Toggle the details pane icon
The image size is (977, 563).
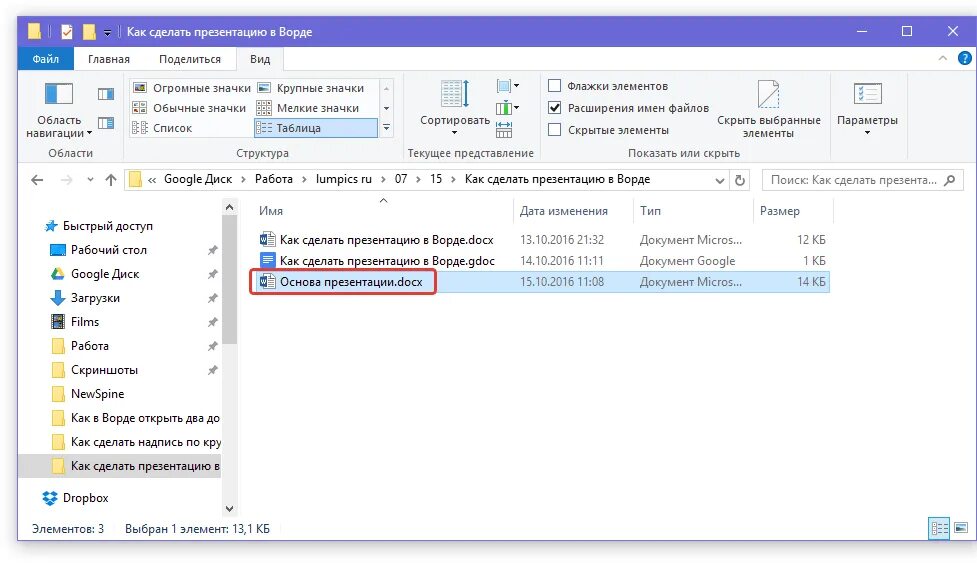(x=106, y=123)
